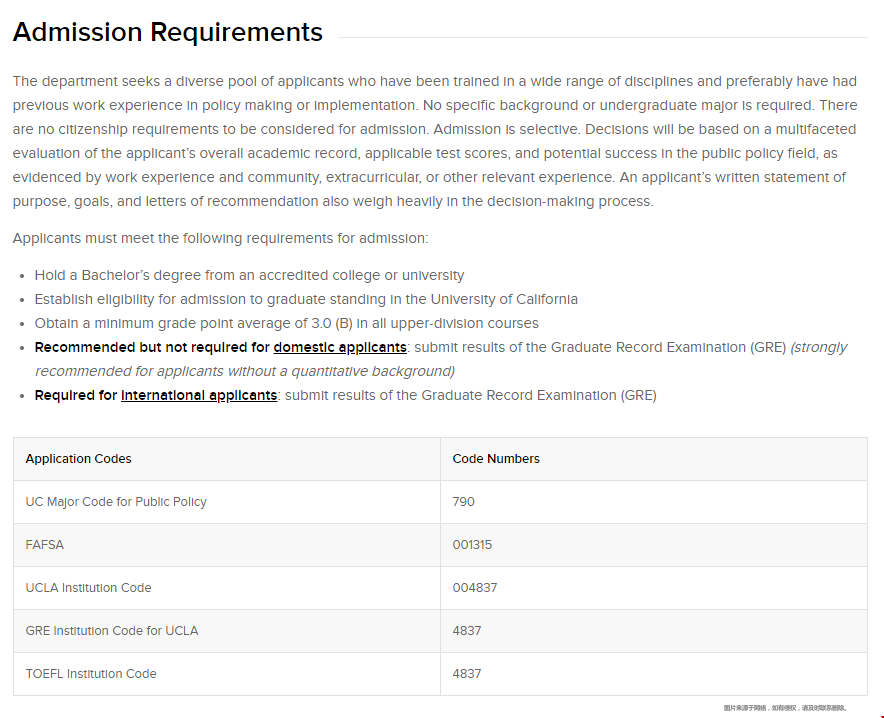The image size is (884, 718).
Task: Click the GRE Institution Code for UCLA label
Action: coord(112,631)
